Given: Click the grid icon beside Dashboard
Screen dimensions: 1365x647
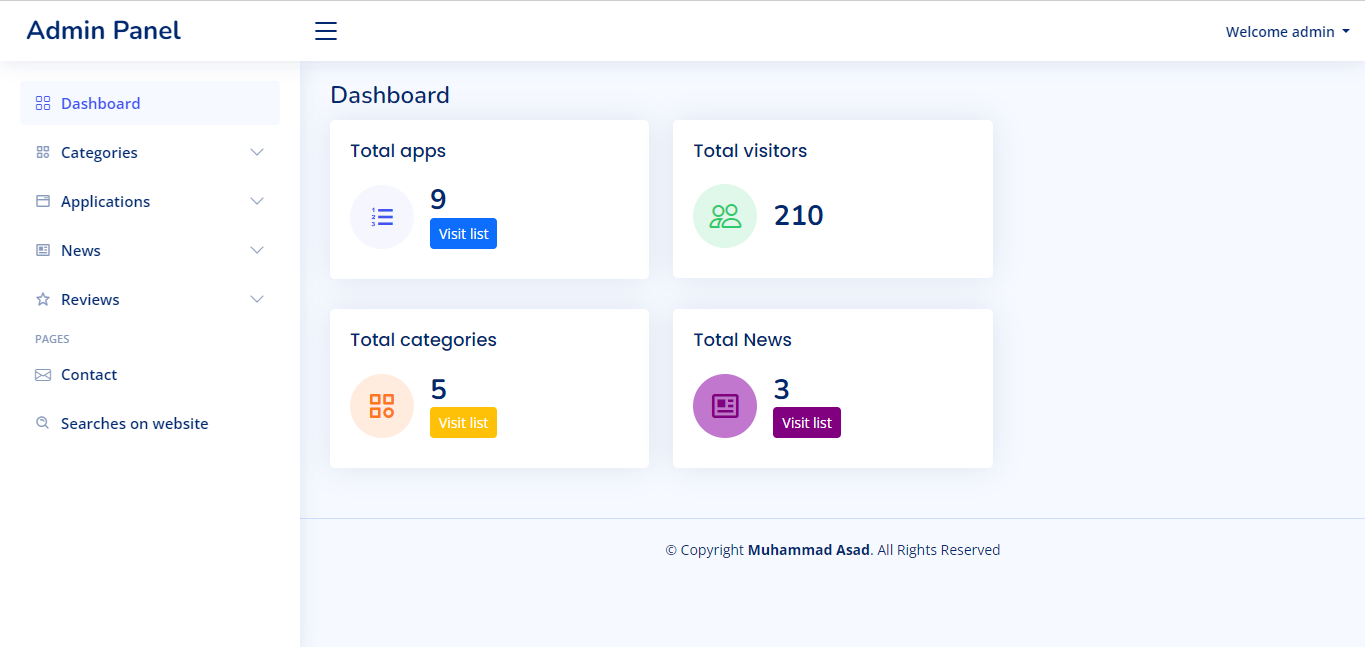Looking at the screenshot, I should pos(43,103).
